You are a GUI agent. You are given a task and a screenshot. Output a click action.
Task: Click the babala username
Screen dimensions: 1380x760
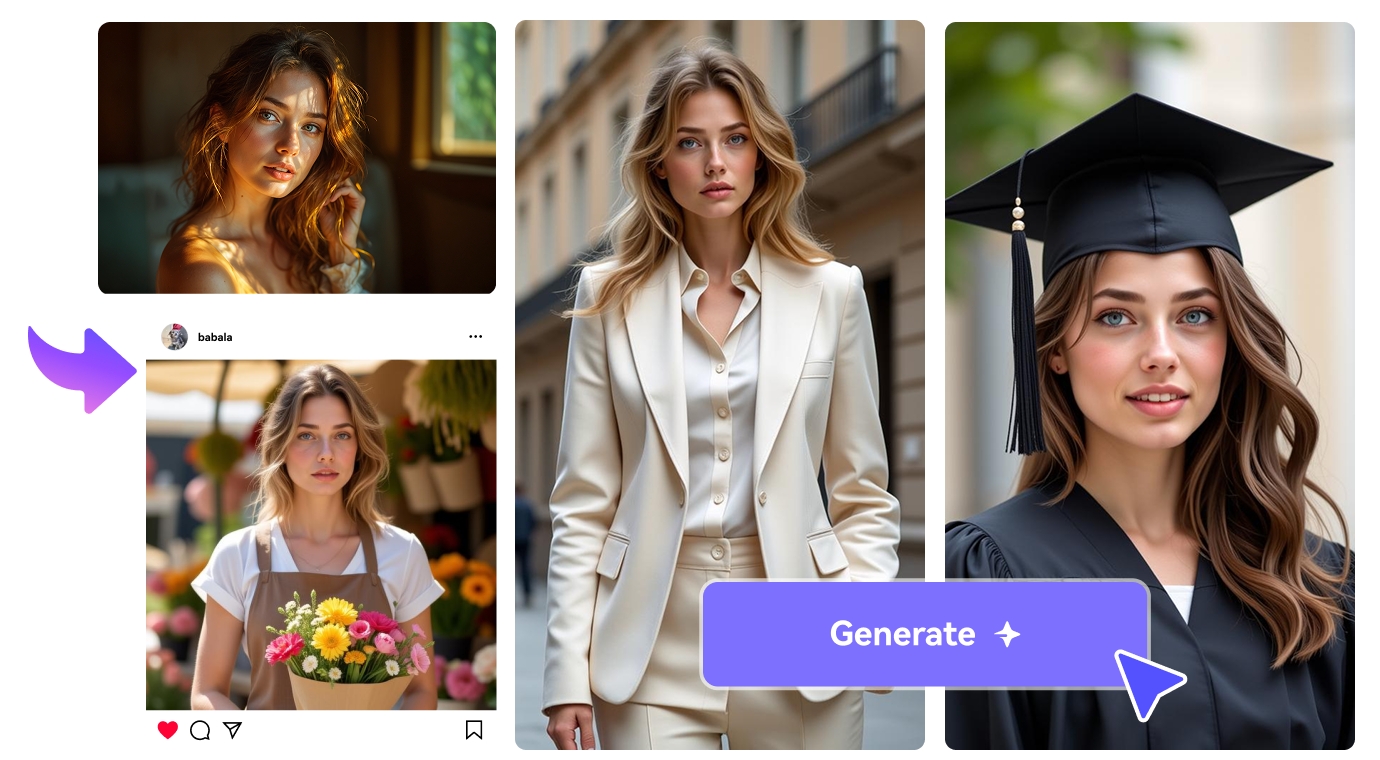coord(215,338)
